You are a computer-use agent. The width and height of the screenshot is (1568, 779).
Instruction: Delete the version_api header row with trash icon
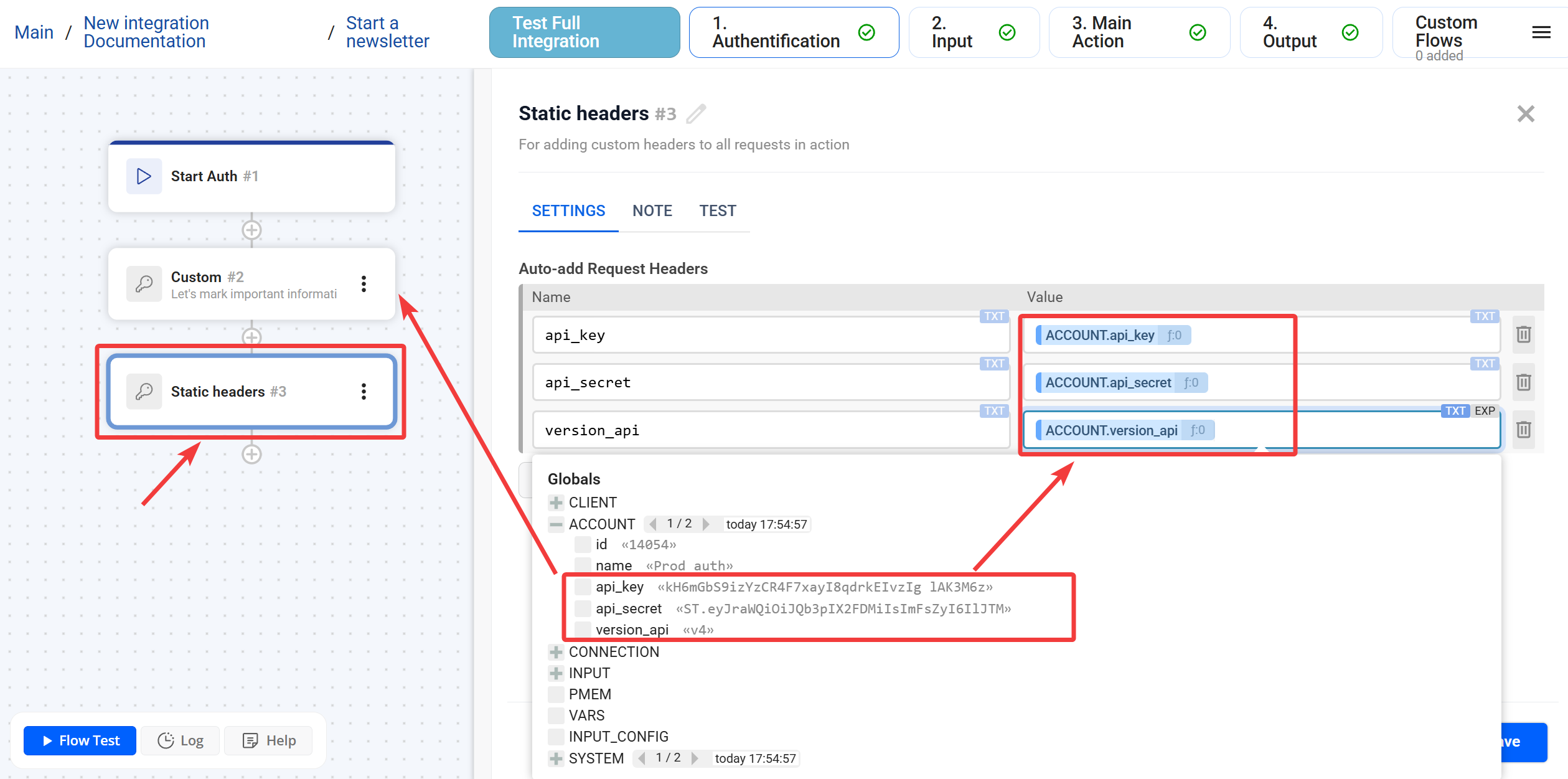[x=1523, y=430]
